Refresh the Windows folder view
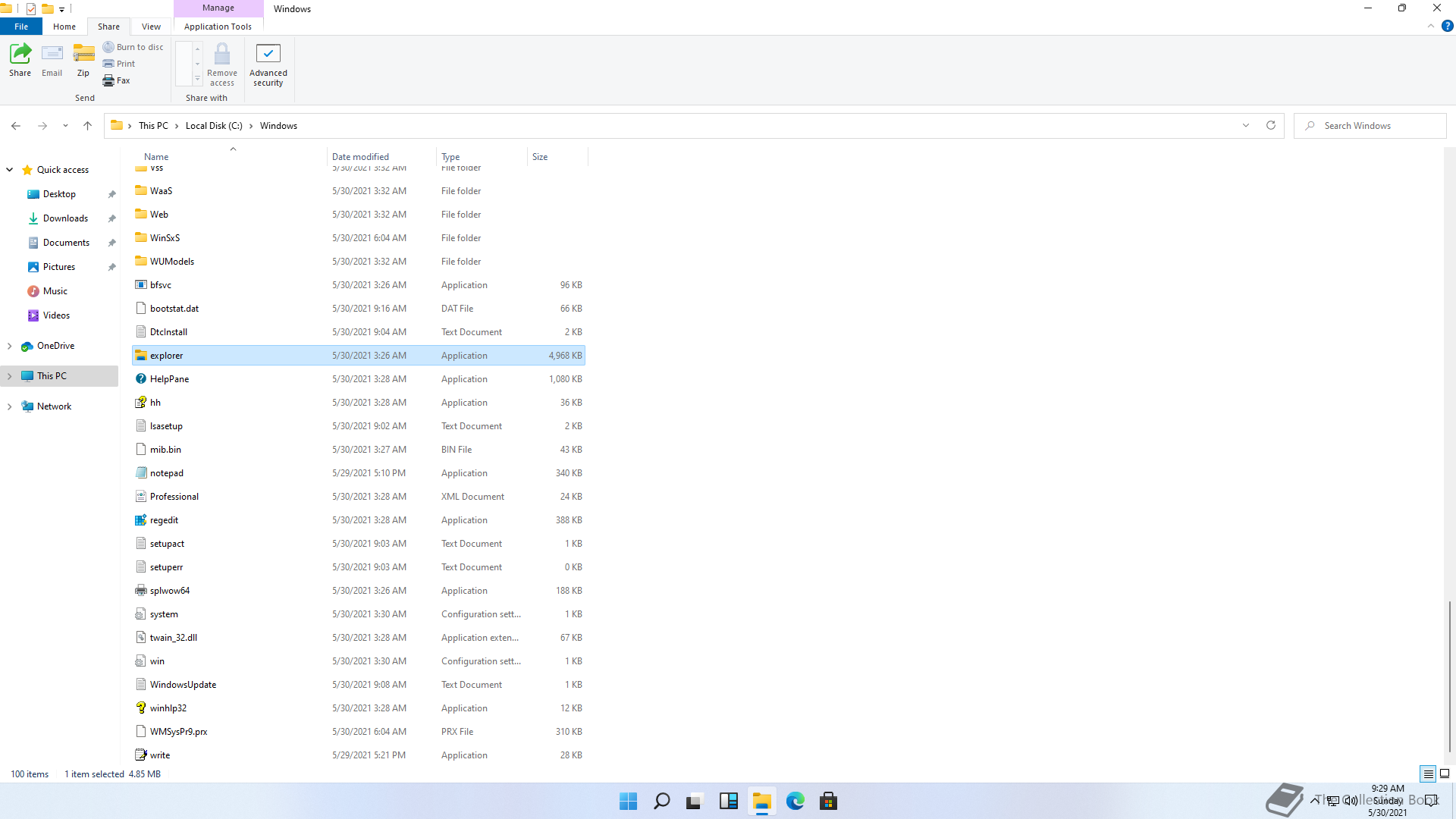The width and height of the screenshot is (1456, 819). tap(1271, 126)
